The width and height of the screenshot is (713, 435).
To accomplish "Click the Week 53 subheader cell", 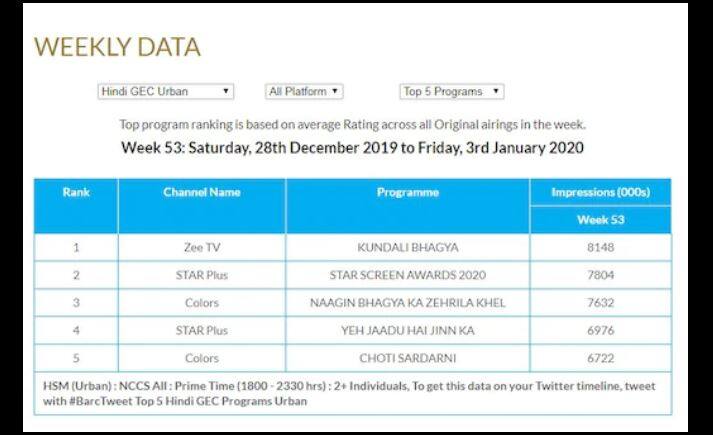I will click(x=600, y=219).
